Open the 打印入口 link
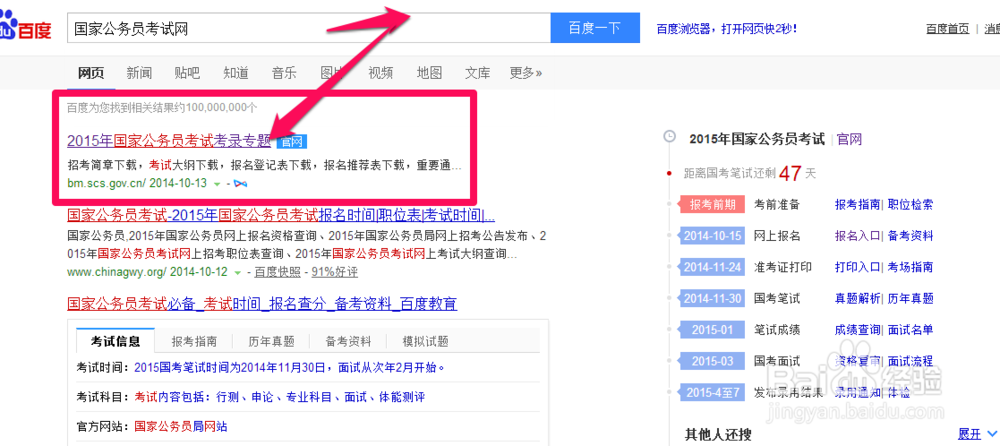The image size is (1000, 446). coord(857,267)
